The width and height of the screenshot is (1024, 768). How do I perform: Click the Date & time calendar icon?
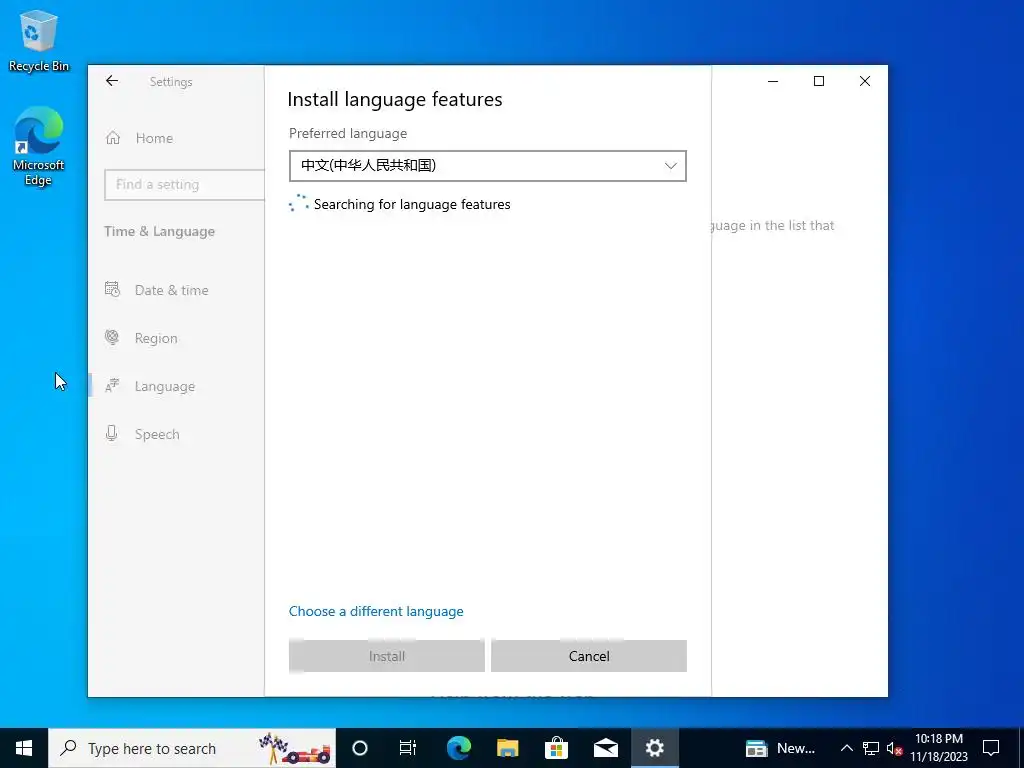coord(112,289)
